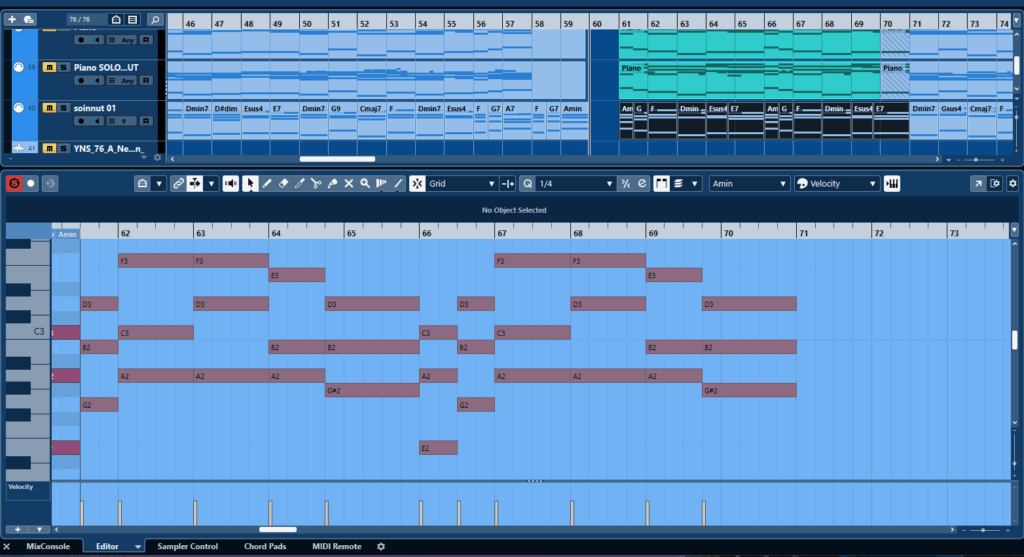
Task: Select the Draw pencil tool
Action: [266, 184]
